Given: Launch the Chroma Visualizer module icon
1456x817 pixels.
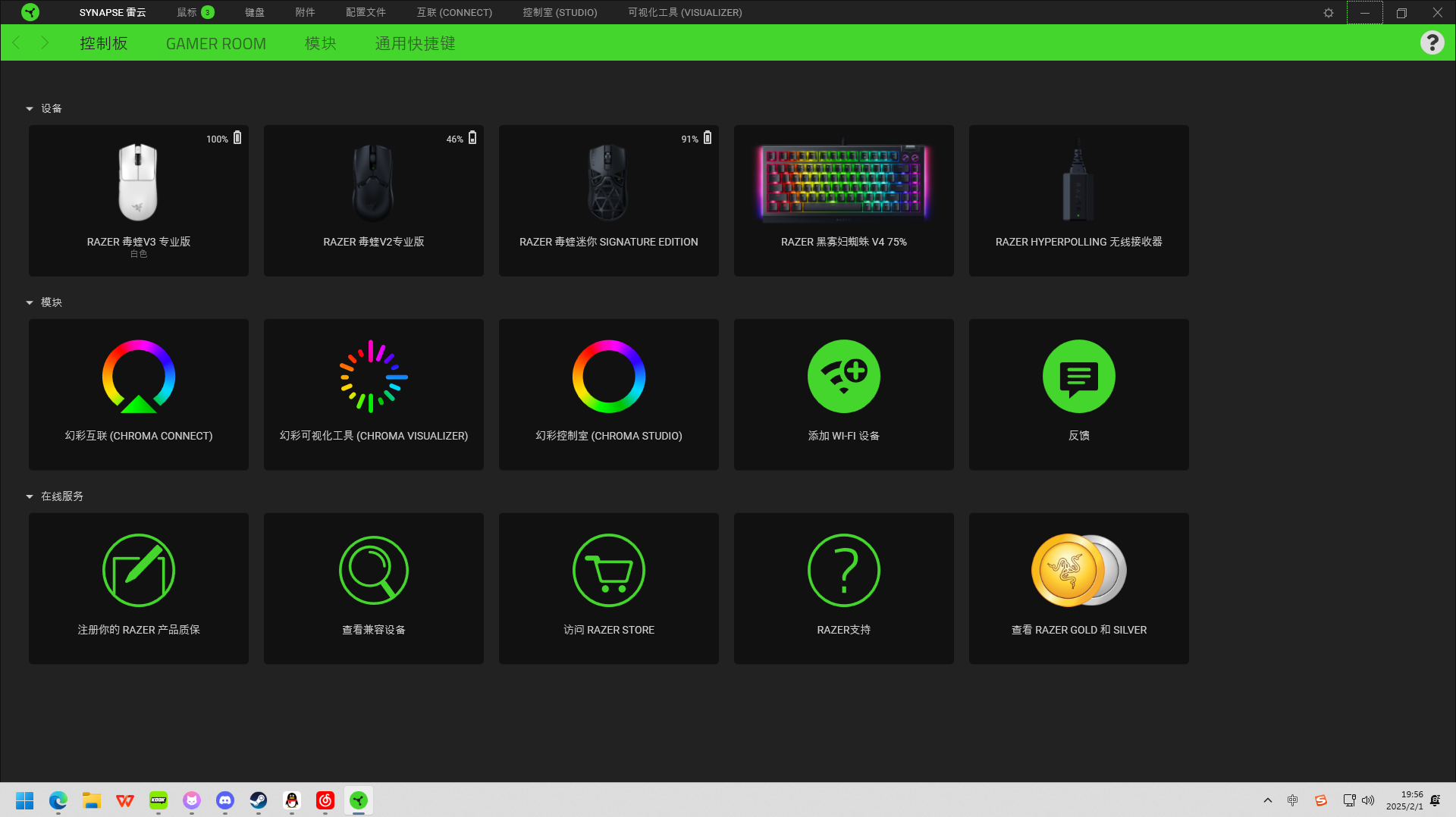Looking at the screenshot, I should pos(374,377).
